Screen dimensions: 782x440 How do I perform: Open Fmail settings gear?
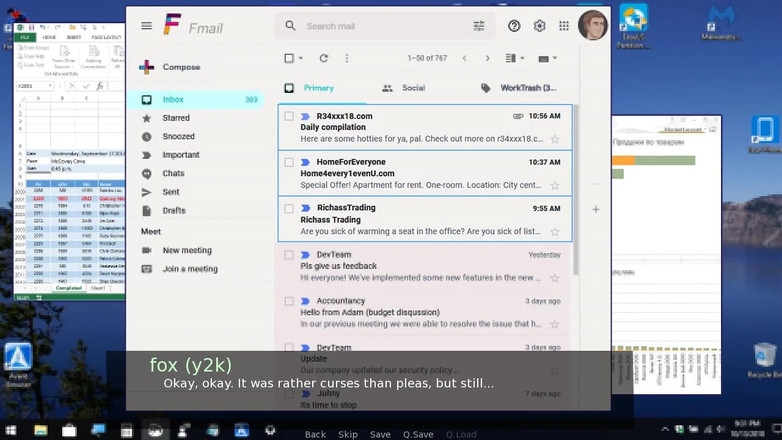point(540,26)
